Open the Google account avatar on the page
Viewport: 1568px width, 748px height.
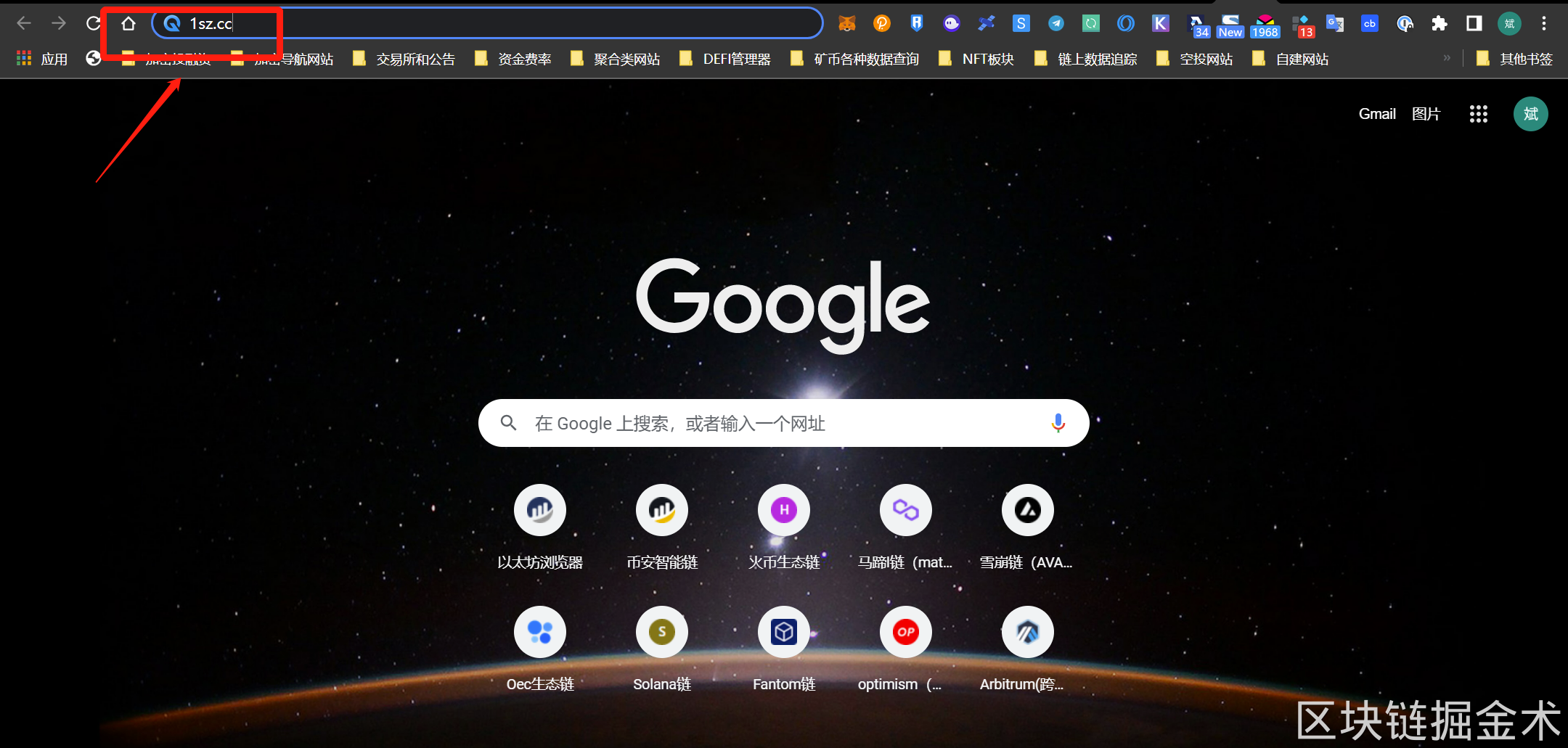[1531, 114]
